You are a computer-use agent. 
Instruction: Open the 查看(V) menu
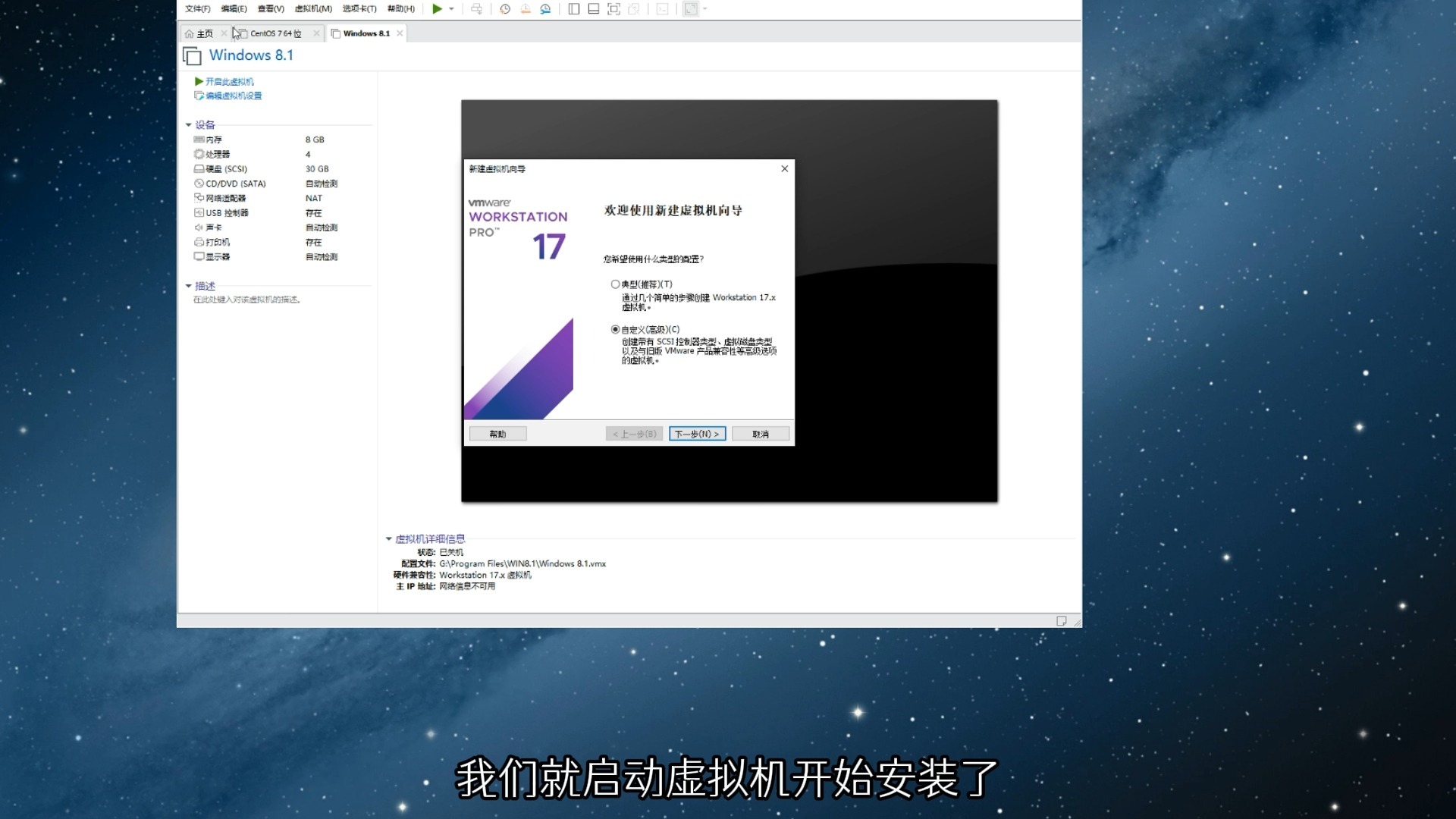(271, 9)
